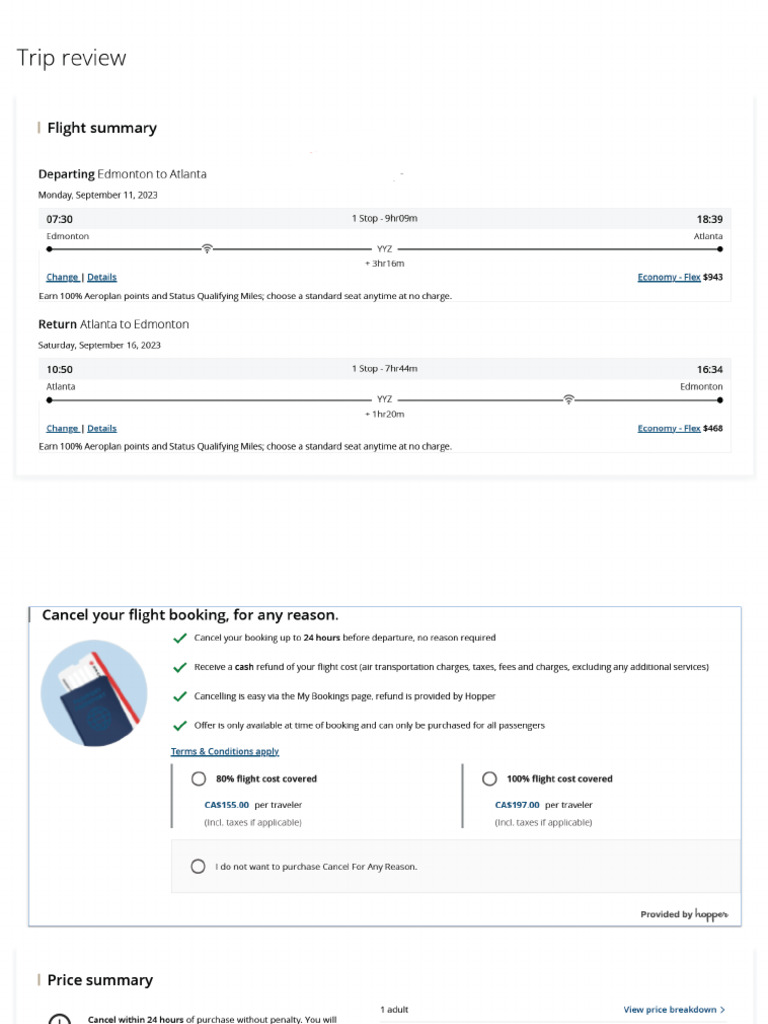This screenshot has height=1024, width=768.
Task: Click the green checkmark beside My Bookings text
Action: [180, 696]
